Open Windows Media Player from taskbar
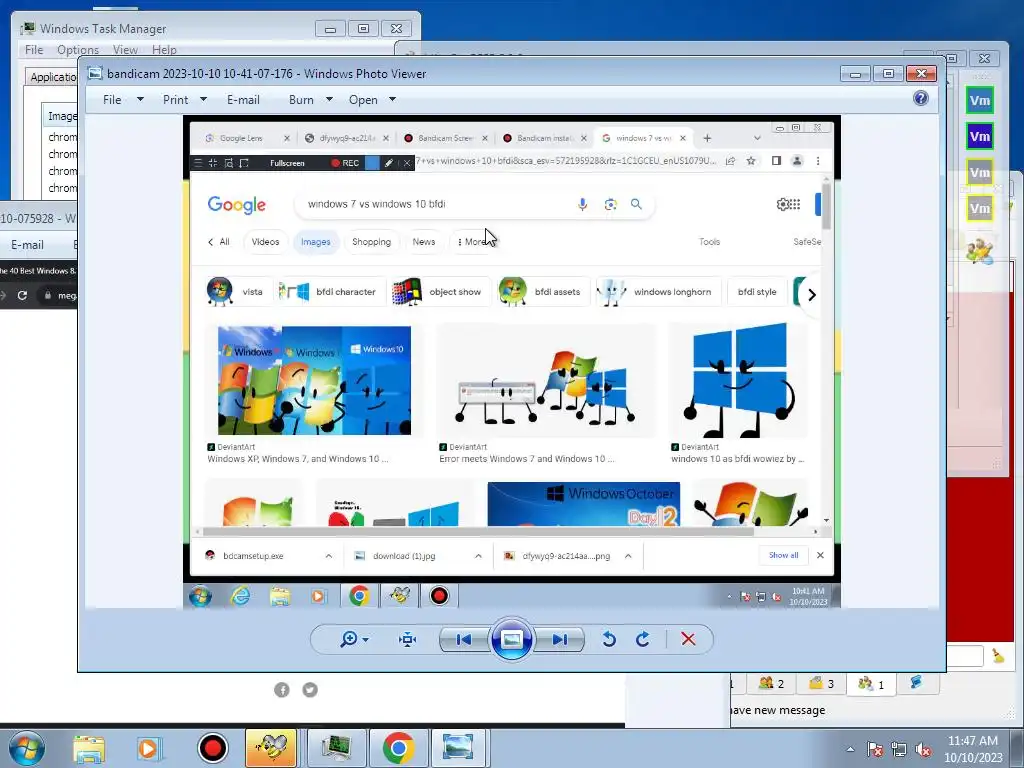This screenshot has height=768, width=1024. [148, 748]
